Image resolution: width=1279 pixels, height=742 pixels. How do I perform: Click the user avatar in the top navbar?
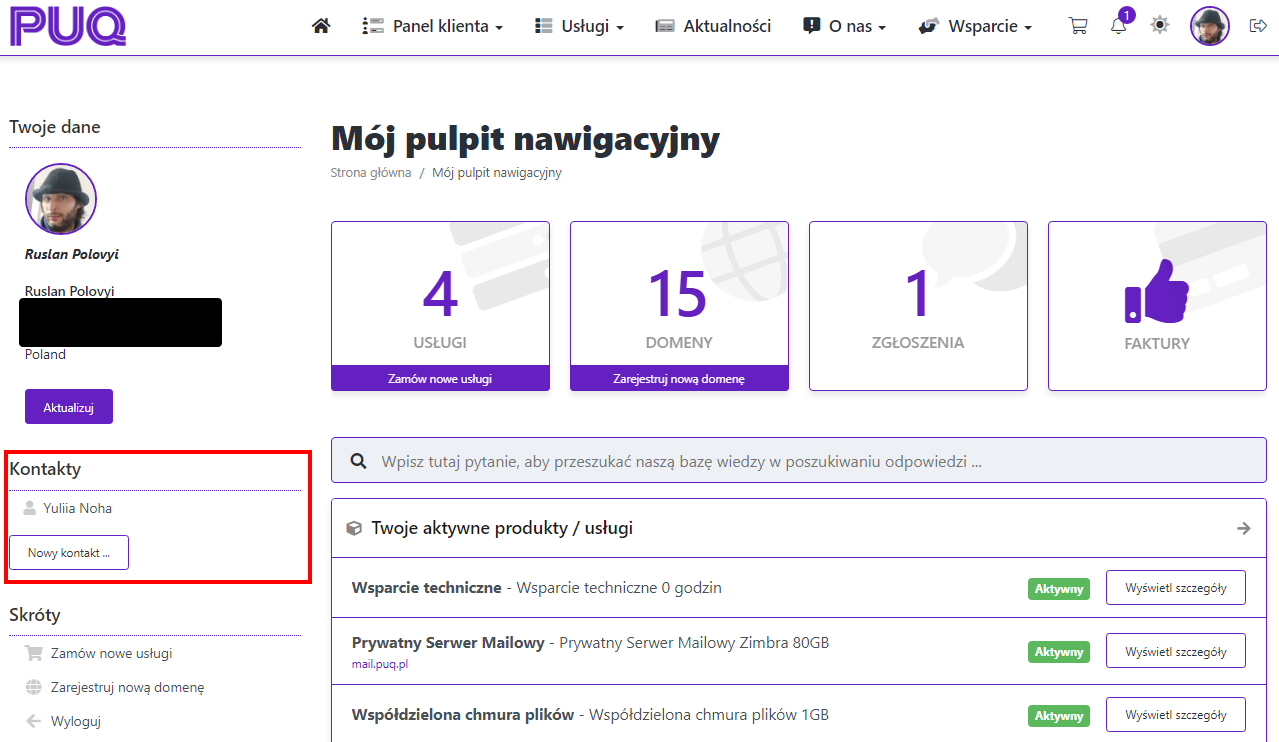tap(1209, 26)
